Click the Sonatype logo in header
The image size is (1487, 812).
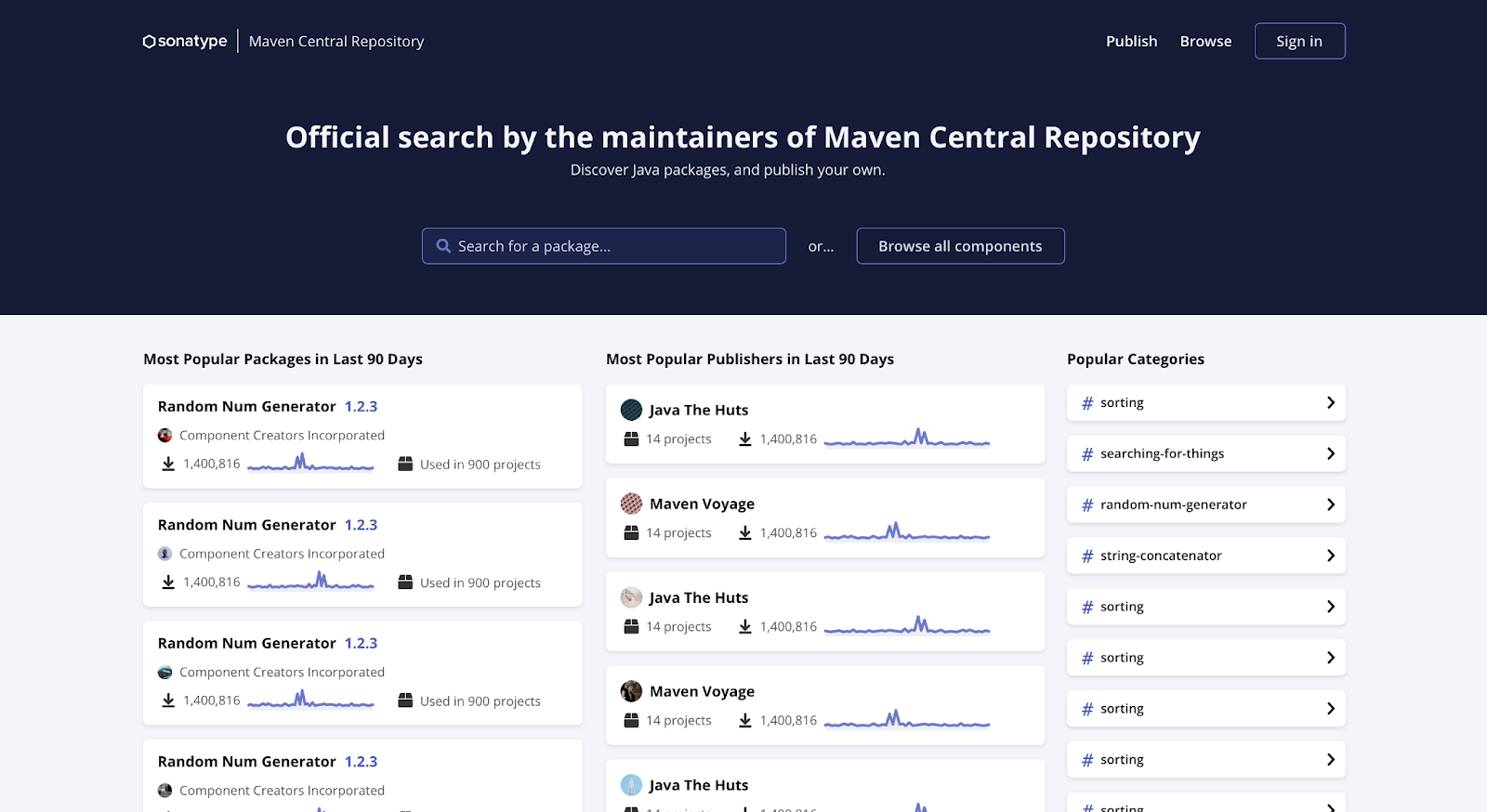tap(185, 41)
